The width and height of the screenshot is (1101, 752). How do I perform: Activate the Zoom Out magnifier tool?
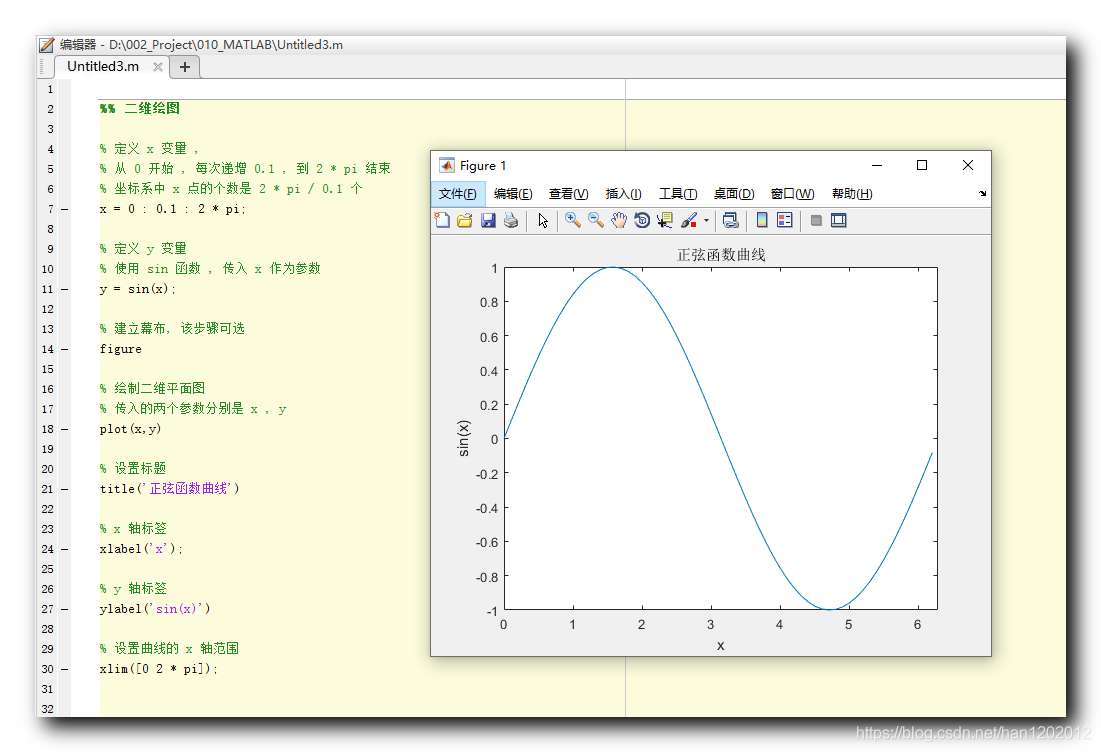(596, 220)
